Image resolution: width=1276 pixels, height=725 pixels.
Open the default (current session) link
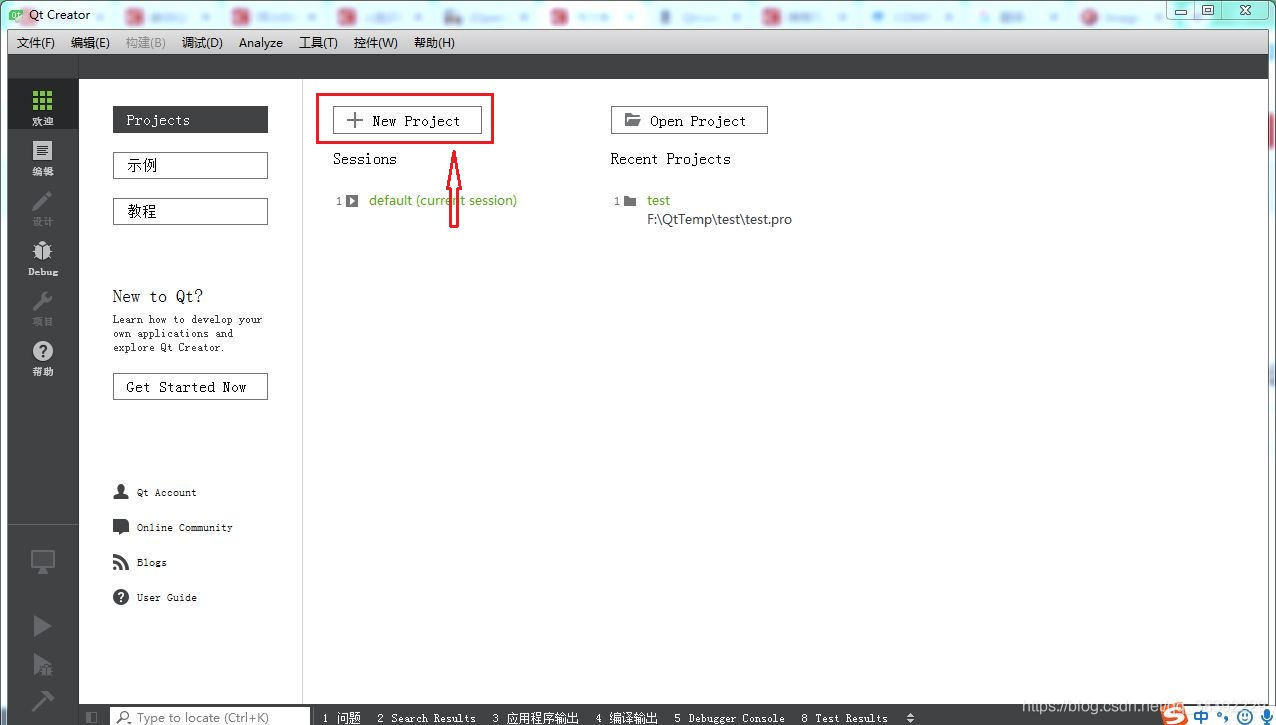(443, 201)
